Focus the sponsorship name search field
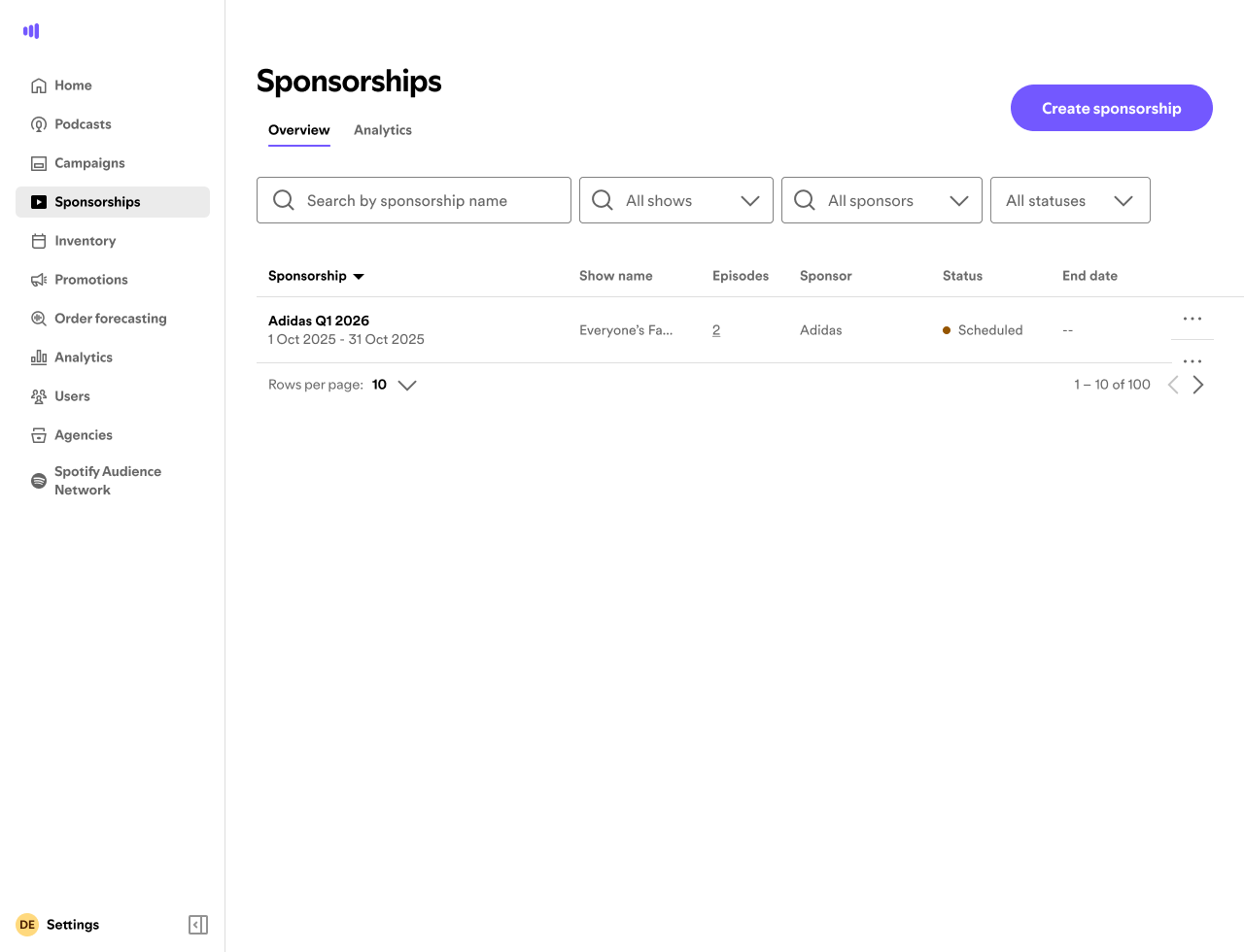 tap(414, 200)
